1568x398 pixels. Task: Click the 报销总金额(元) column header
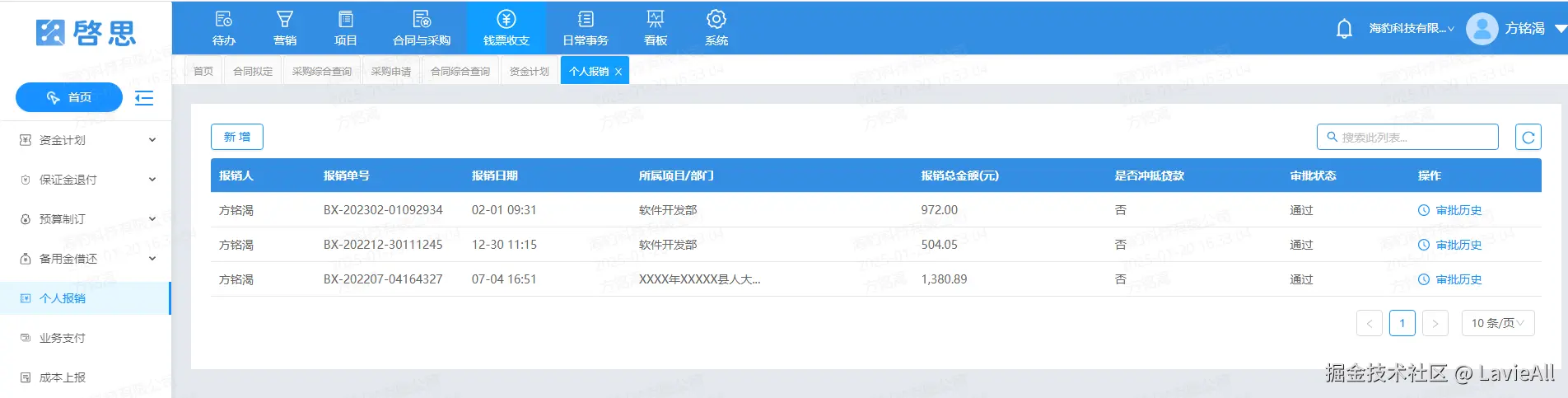tap(960, 176)
